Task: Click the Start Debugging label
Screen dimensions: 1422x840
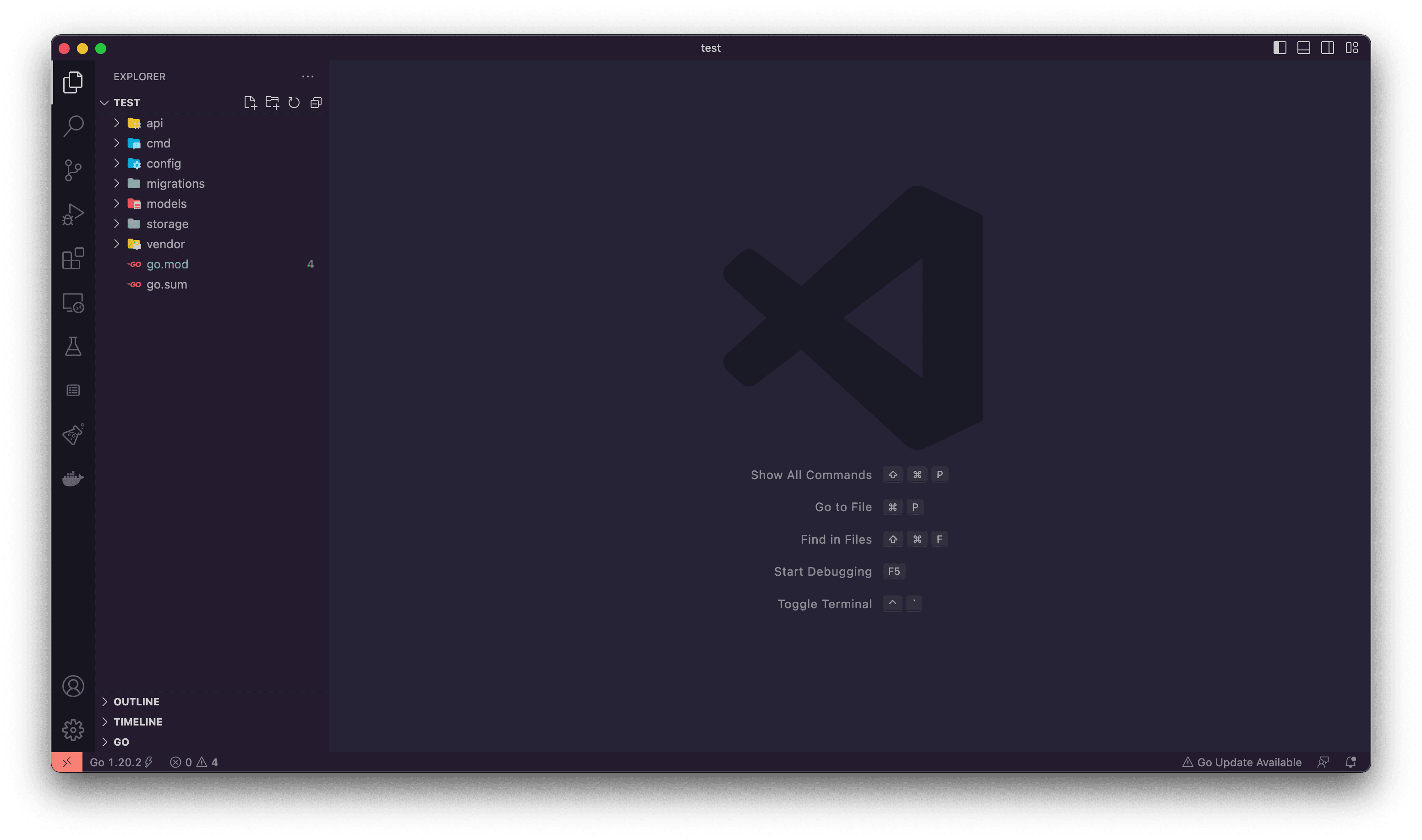Action: pos(822,572)
